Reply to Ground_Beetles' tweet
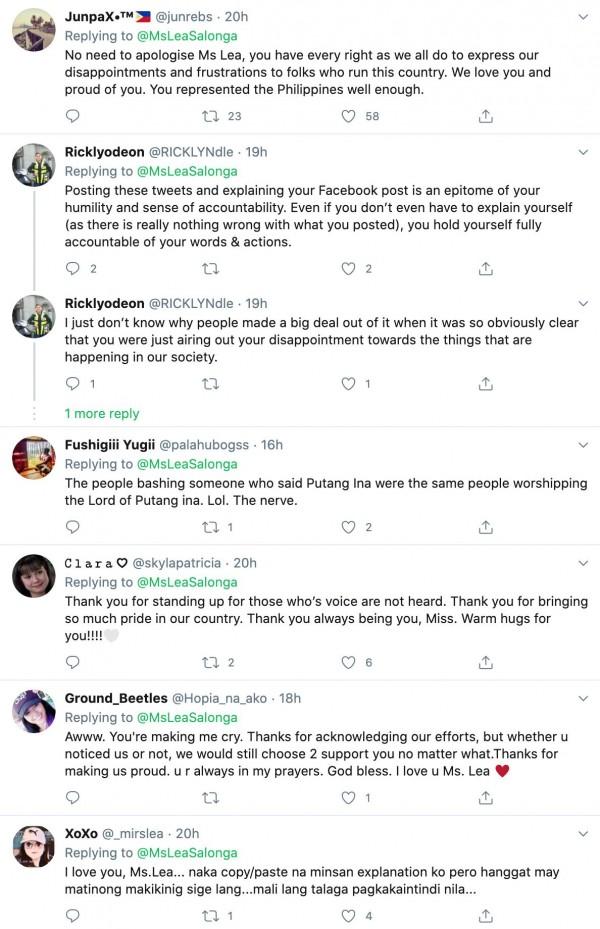Image resolution: width=600 pixels, height=929 pixels. (x=72, y=797)
